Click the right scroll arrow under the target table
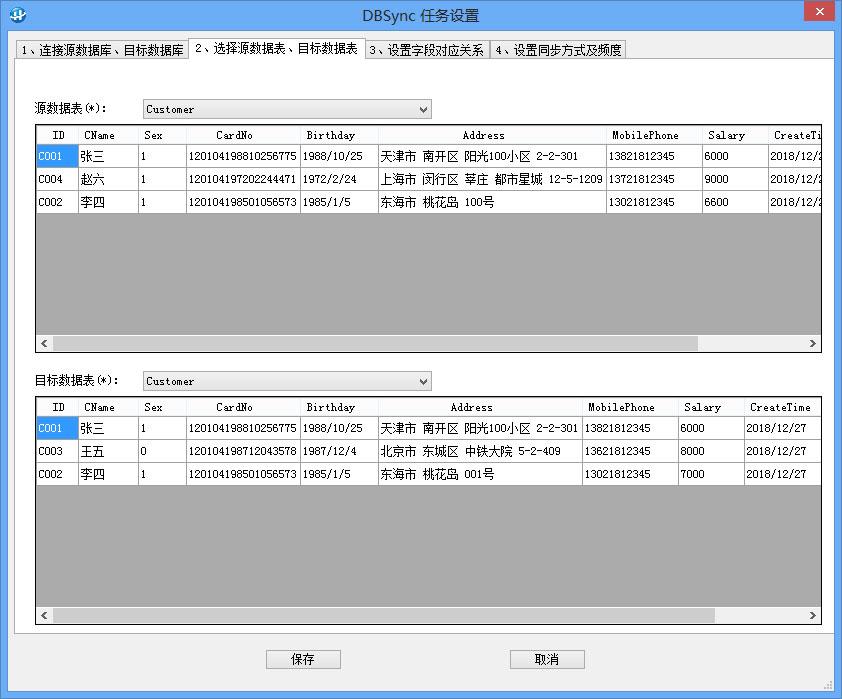 point(813,615)
